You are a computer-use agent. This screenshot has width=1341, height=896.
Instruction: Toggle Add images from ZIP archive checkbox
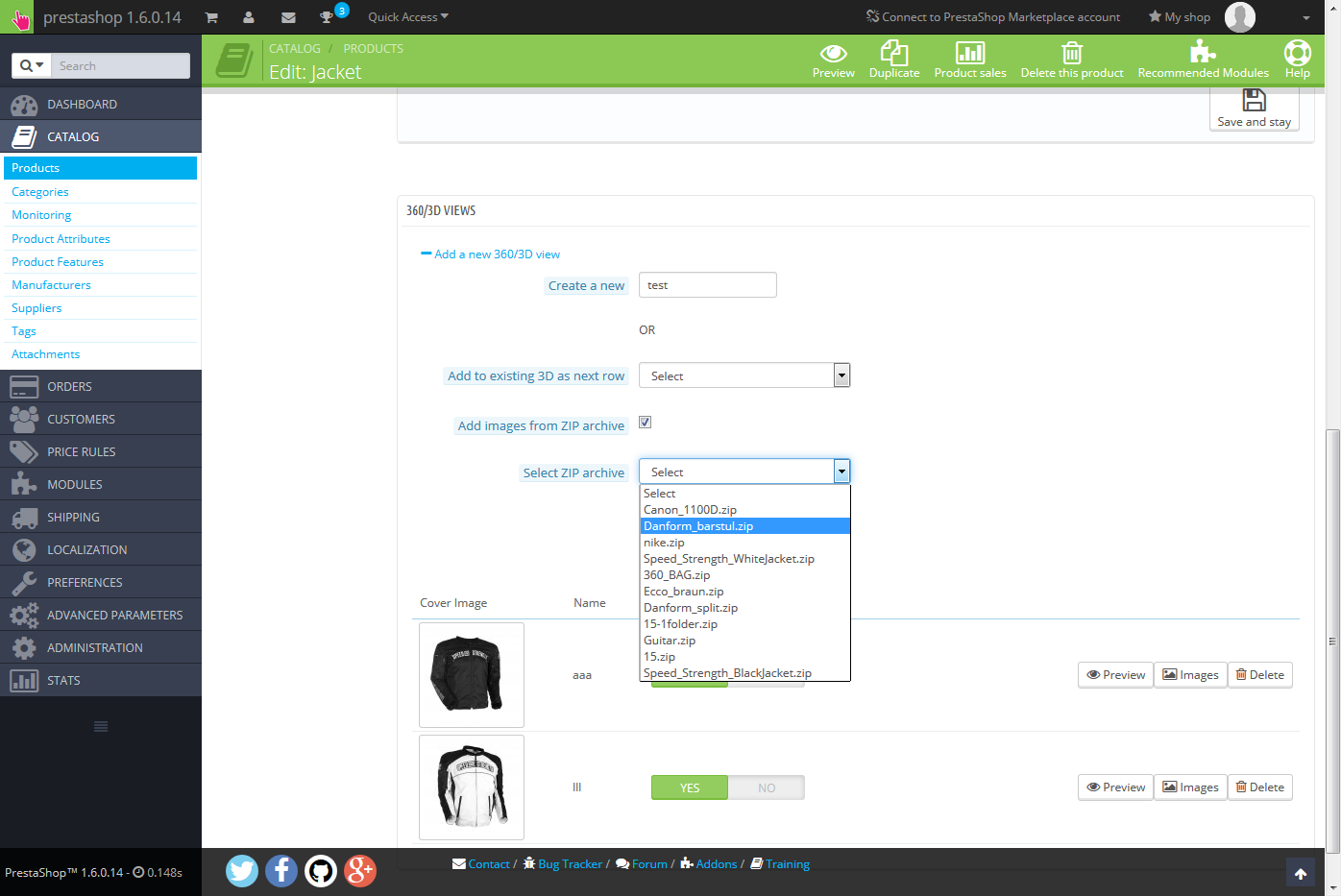646,423
